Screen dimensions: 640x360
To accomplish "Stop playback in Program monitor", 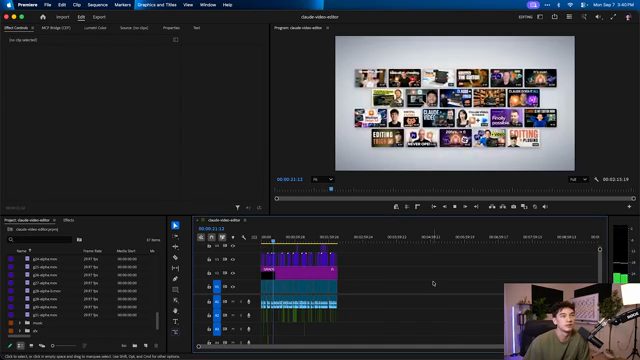I will pyautogui.click(x=455, y=207).
